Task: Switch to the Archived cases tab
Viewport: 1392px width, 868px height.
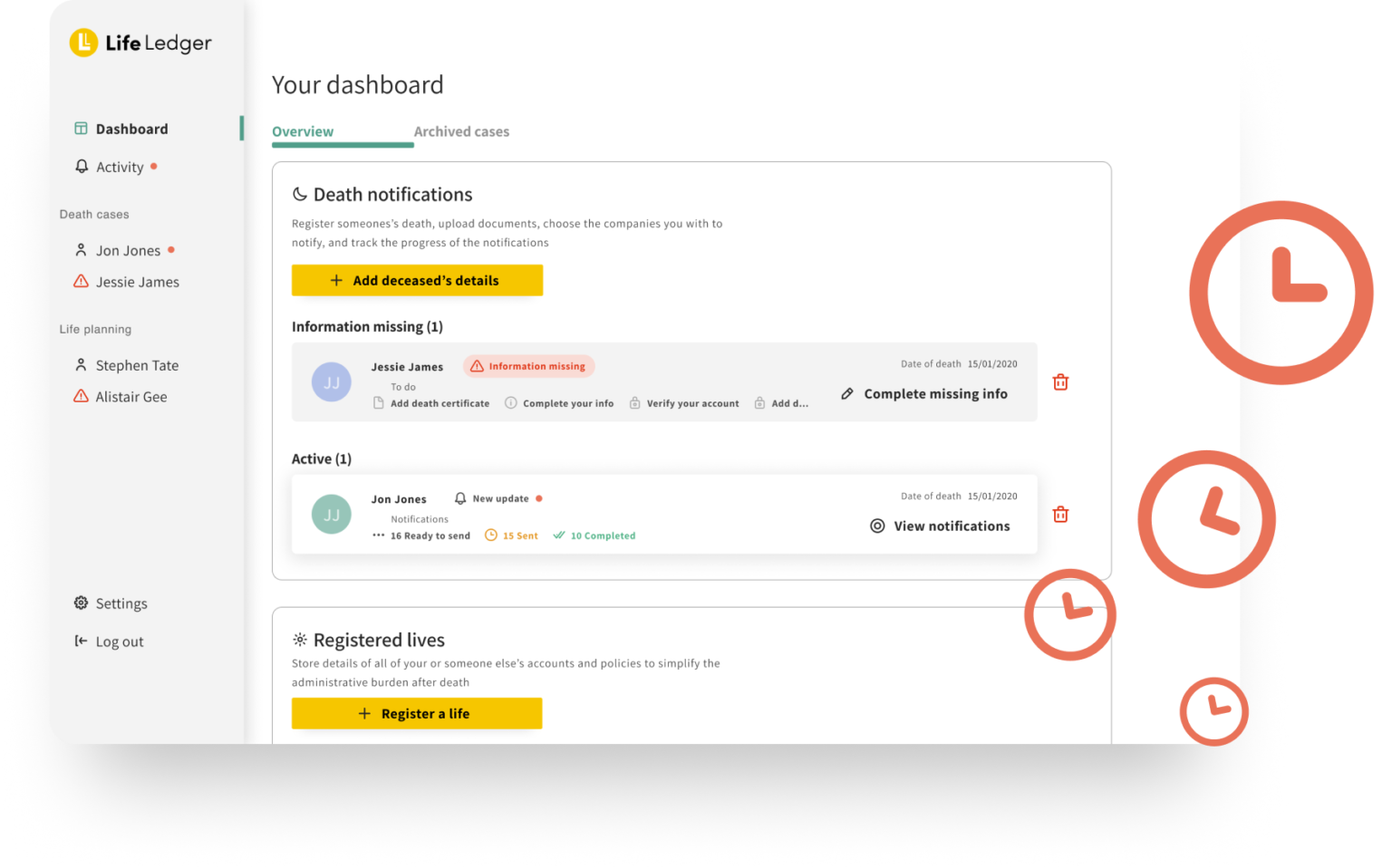Action: click(x=461, y=131)
